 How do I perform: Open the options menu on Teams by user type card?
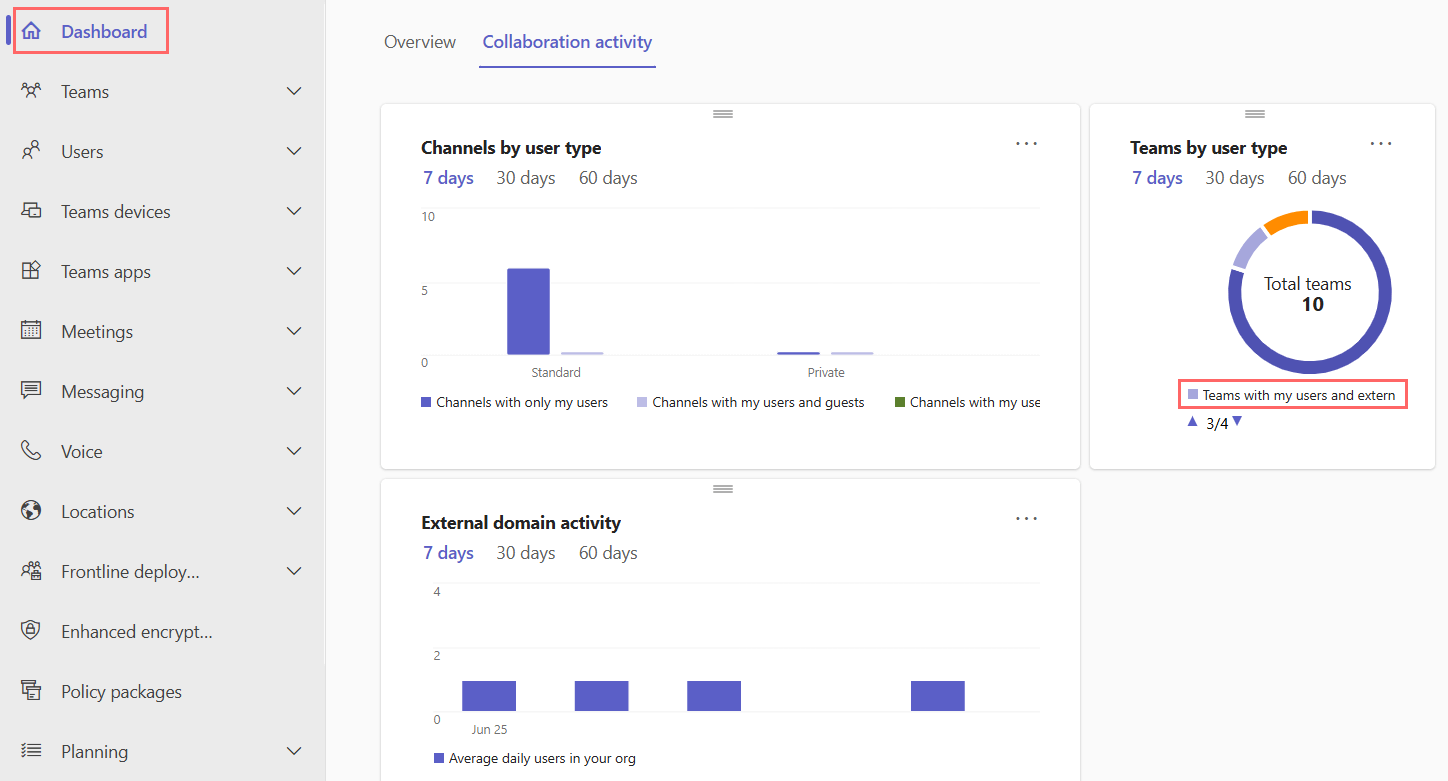point(1381,143)
